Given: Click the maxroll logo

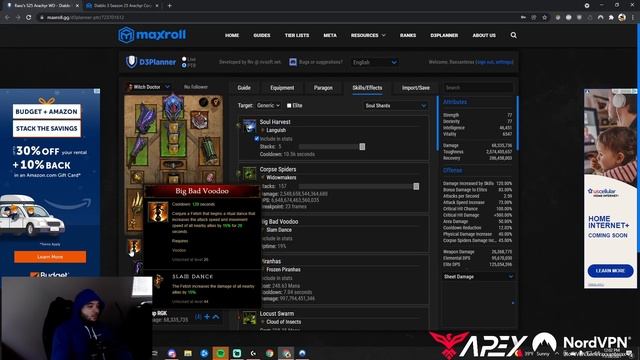Looking at the screenshot, I should point(152,35).
